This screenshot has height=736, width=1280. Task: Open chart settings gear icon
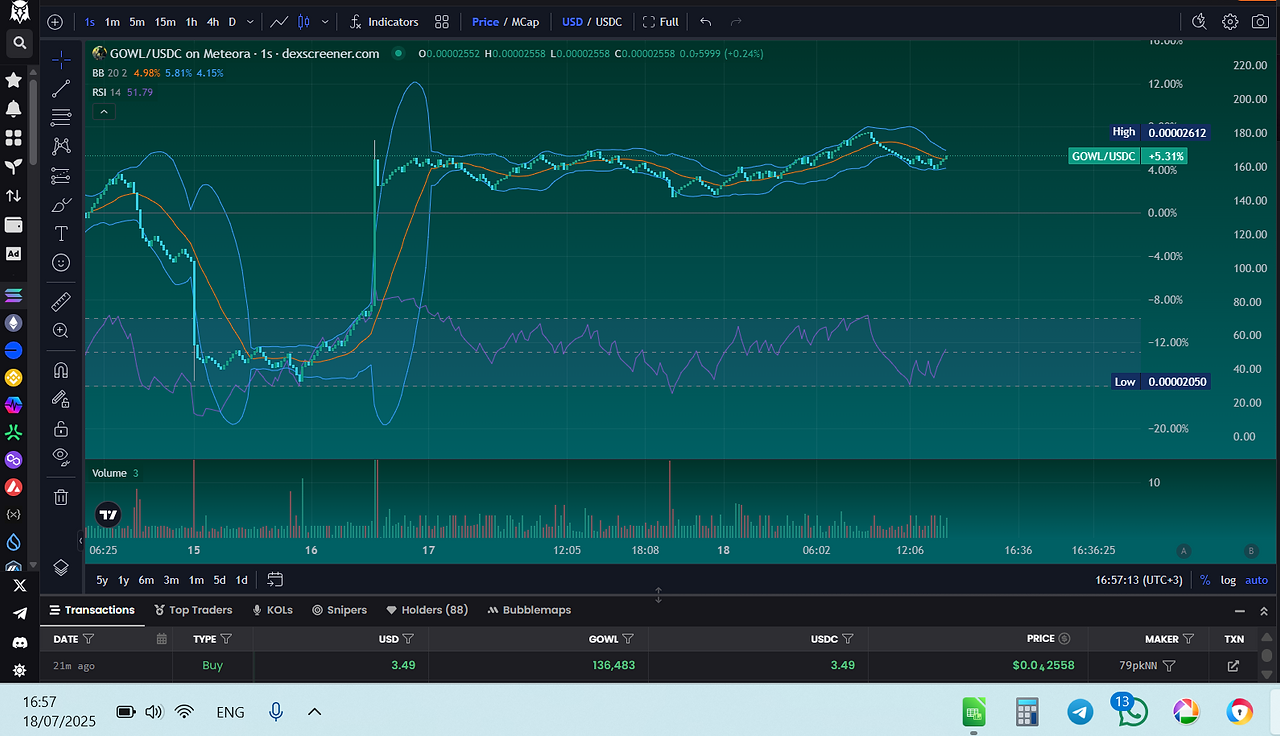(1230, 21)
